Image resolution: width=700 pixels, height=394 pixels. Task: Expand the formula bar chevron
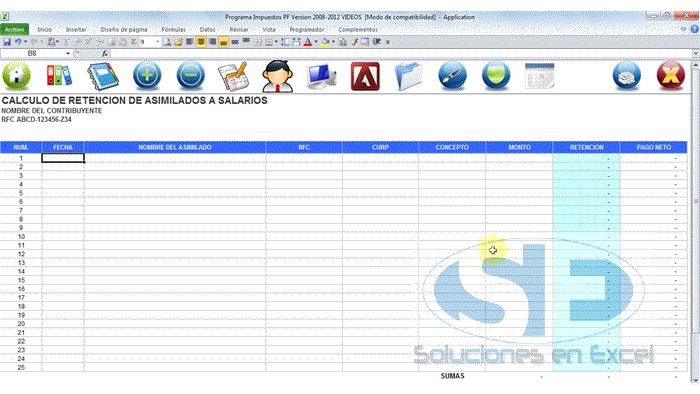[696, 54]
